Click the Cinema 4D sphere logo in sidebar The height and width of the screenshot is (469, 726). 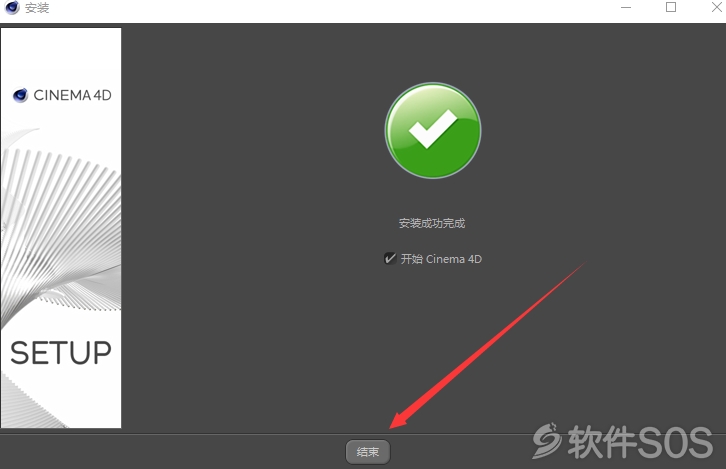click(x=20, y=95)
